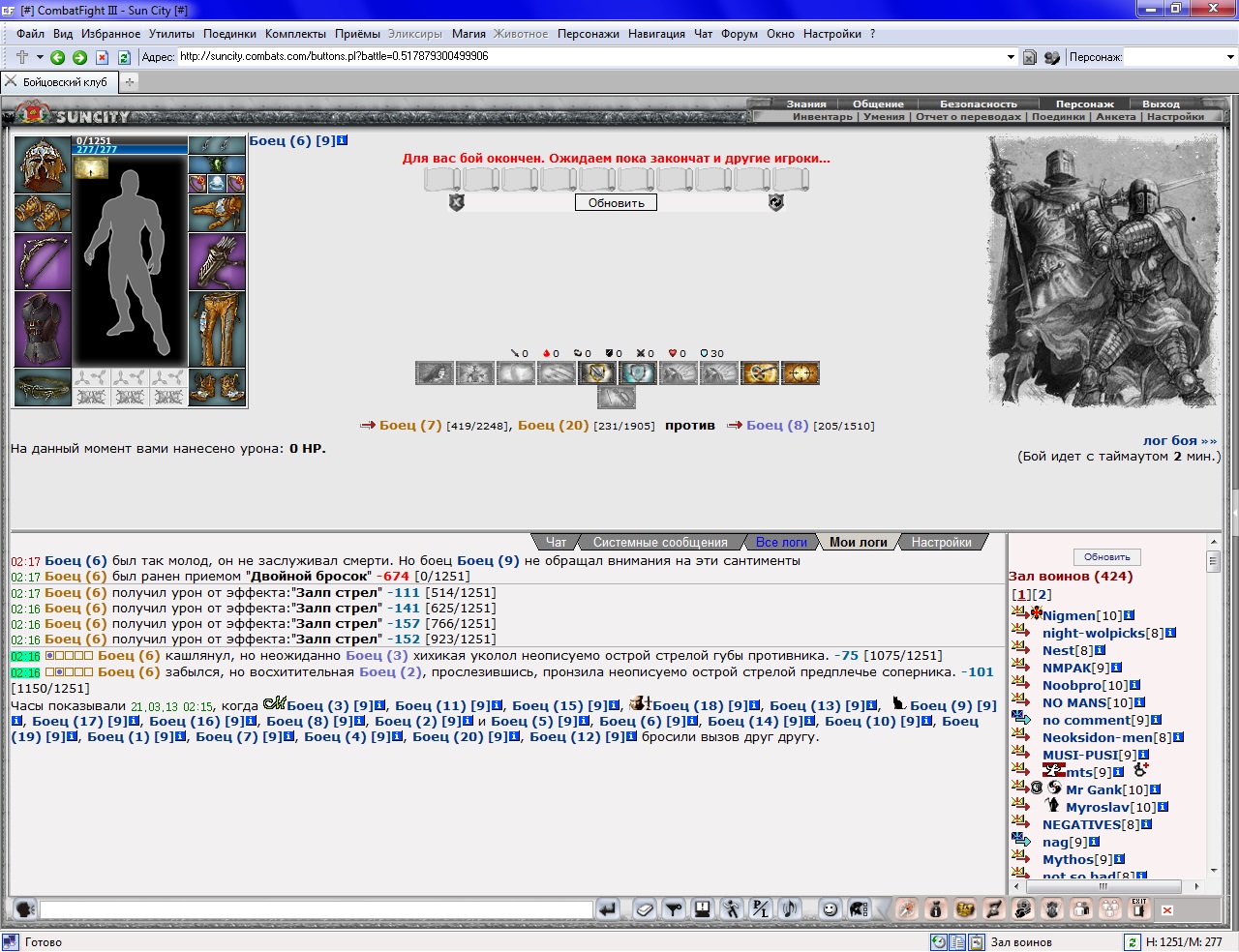
Task: Reload the page with the green refresh icon
Action: [x=124, y=57]
